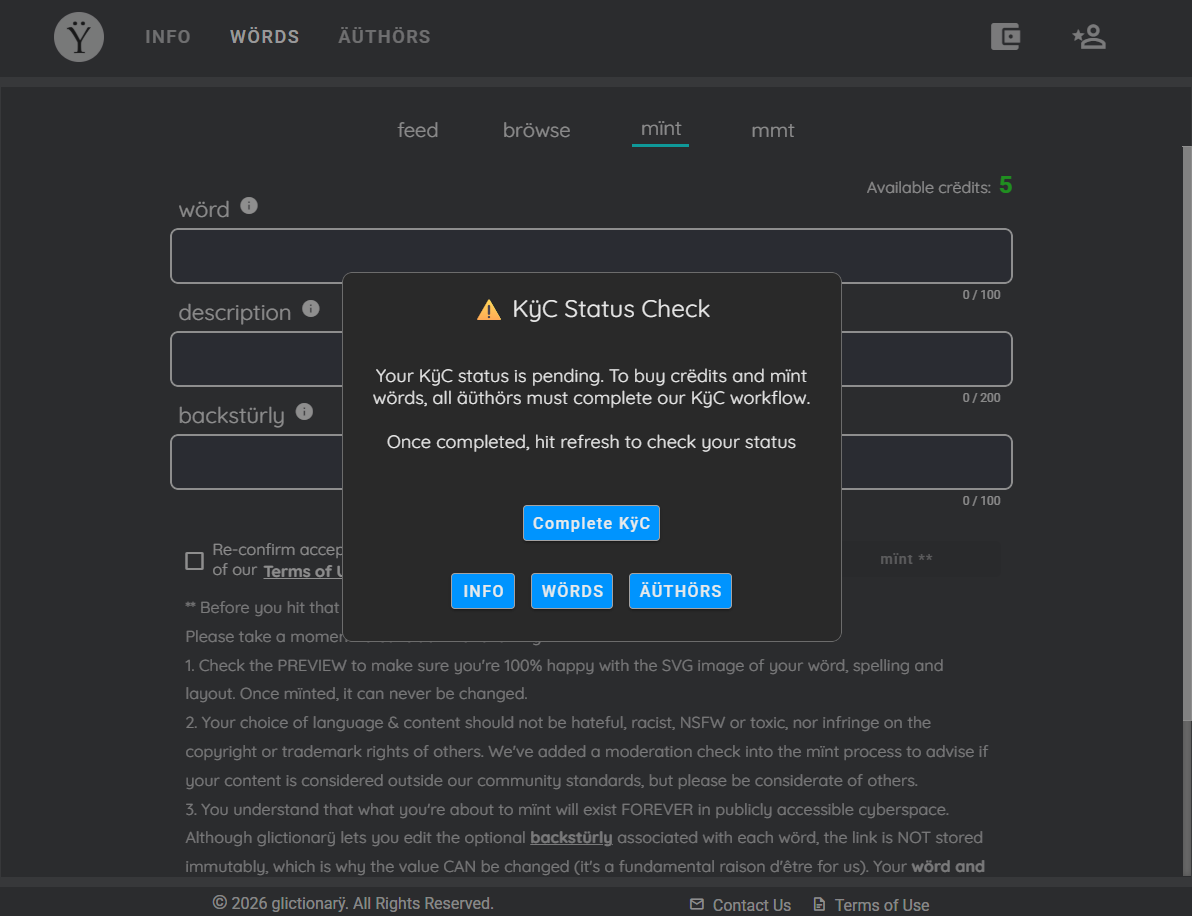Click the Contact Us envelope icon

(696, 904)
